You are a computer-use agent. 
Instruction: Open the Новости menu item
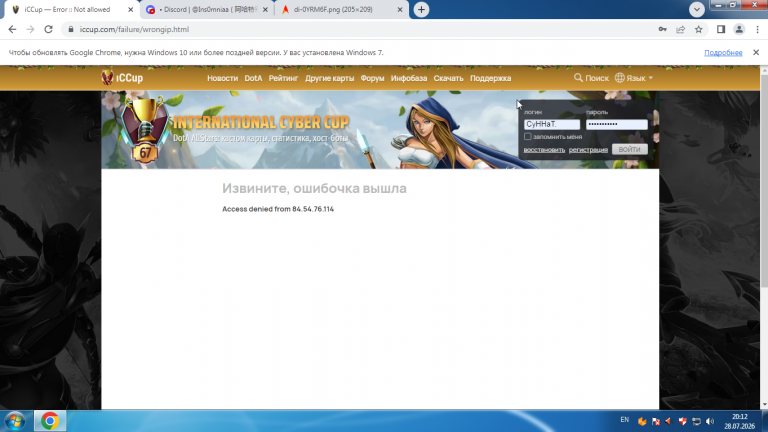click(x=222, y=78)
